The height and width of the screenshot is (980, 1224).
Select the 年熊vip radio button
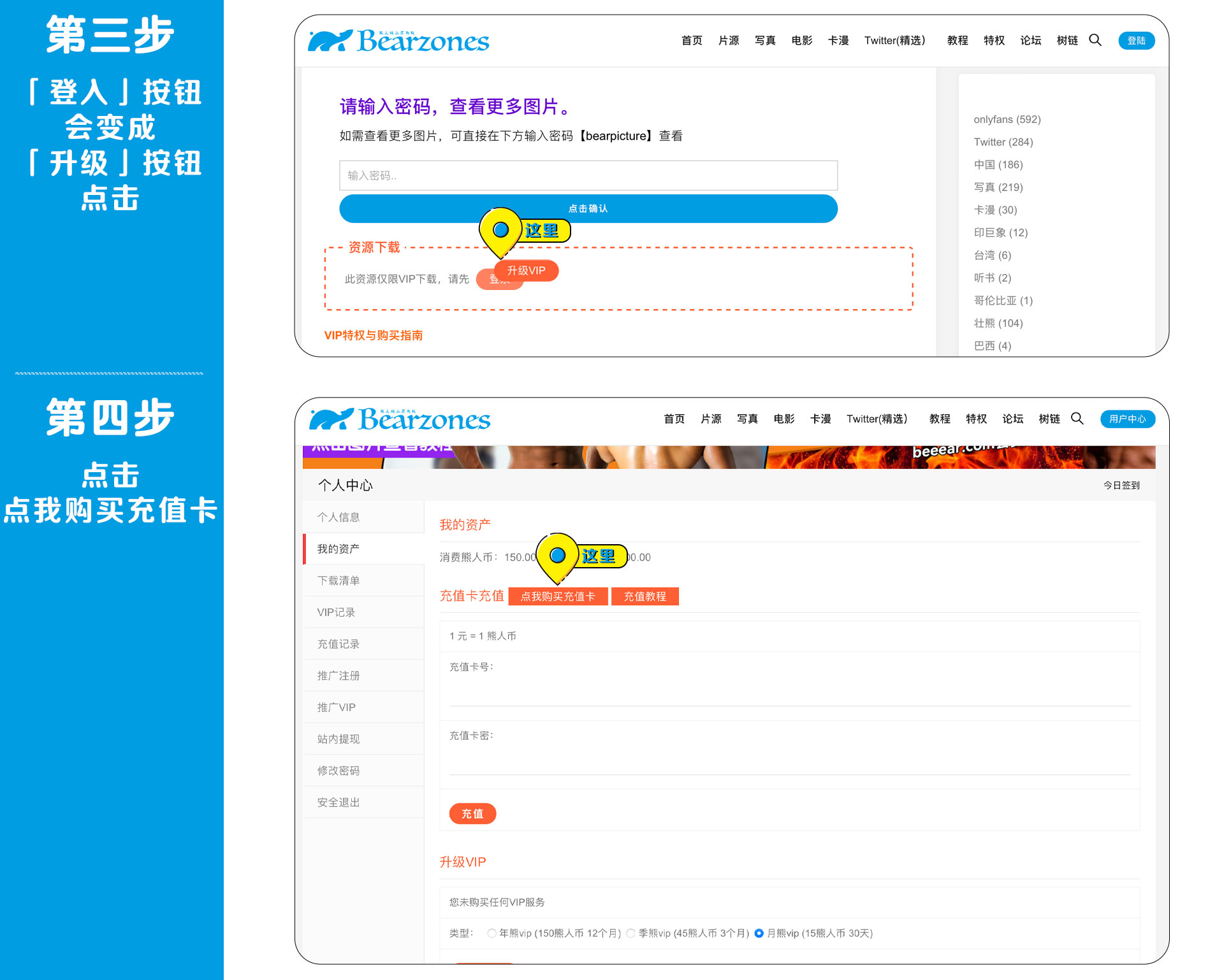click(x=492, y=933)
